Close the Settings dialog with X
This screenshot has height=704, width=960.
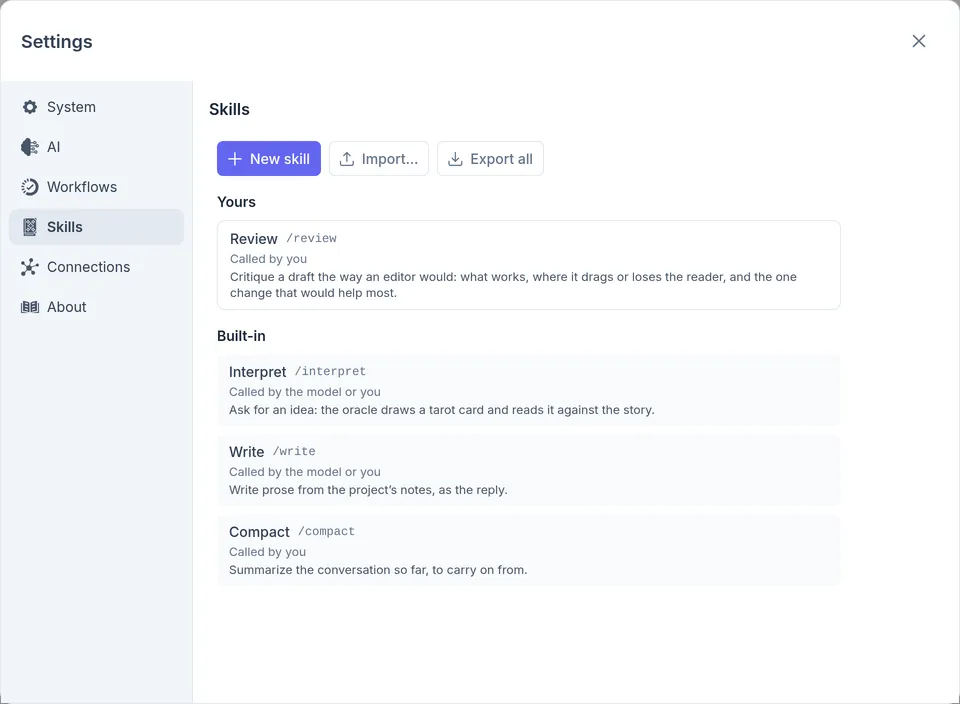coord(918,41)
